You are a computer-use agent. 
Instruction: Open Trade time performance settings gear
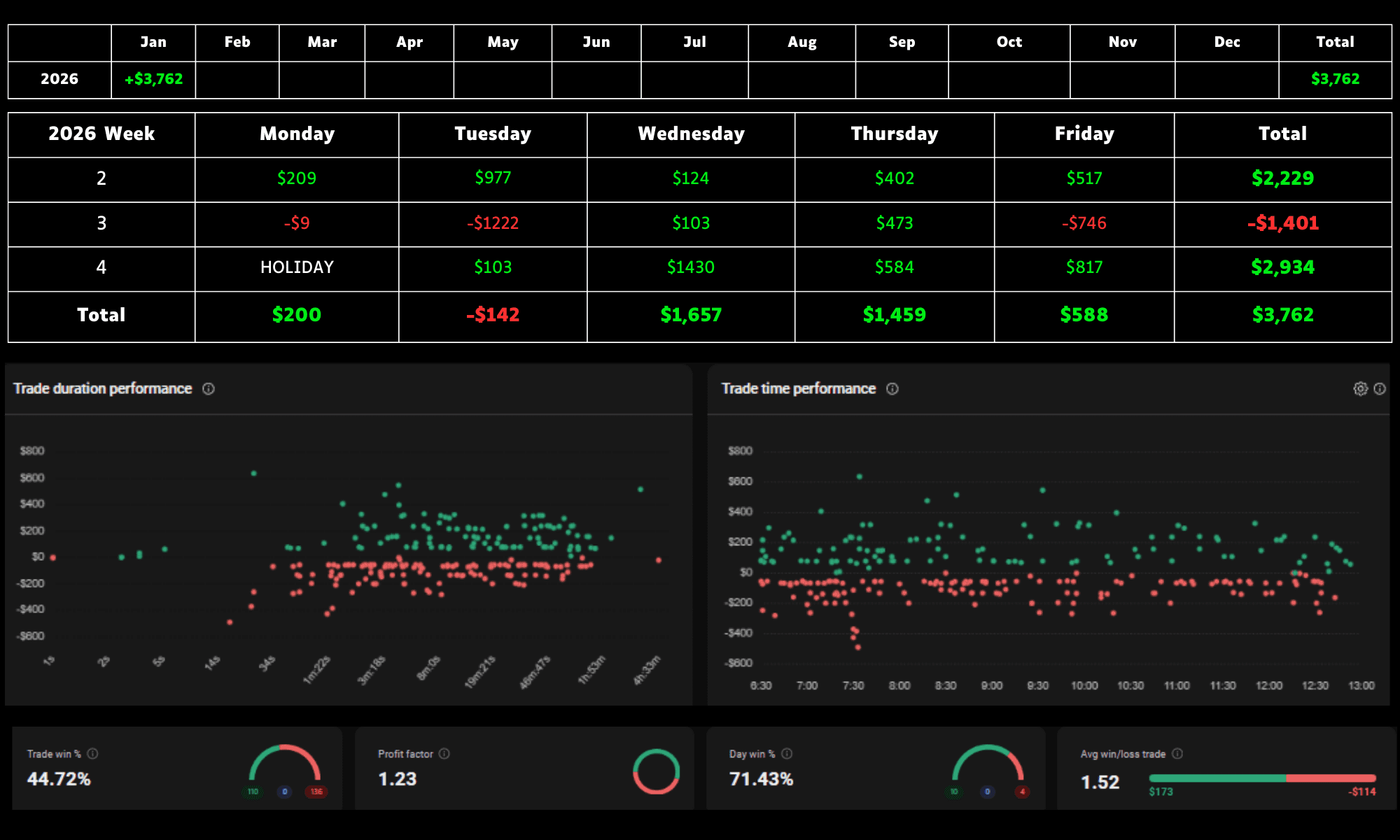coord(1360,388)
